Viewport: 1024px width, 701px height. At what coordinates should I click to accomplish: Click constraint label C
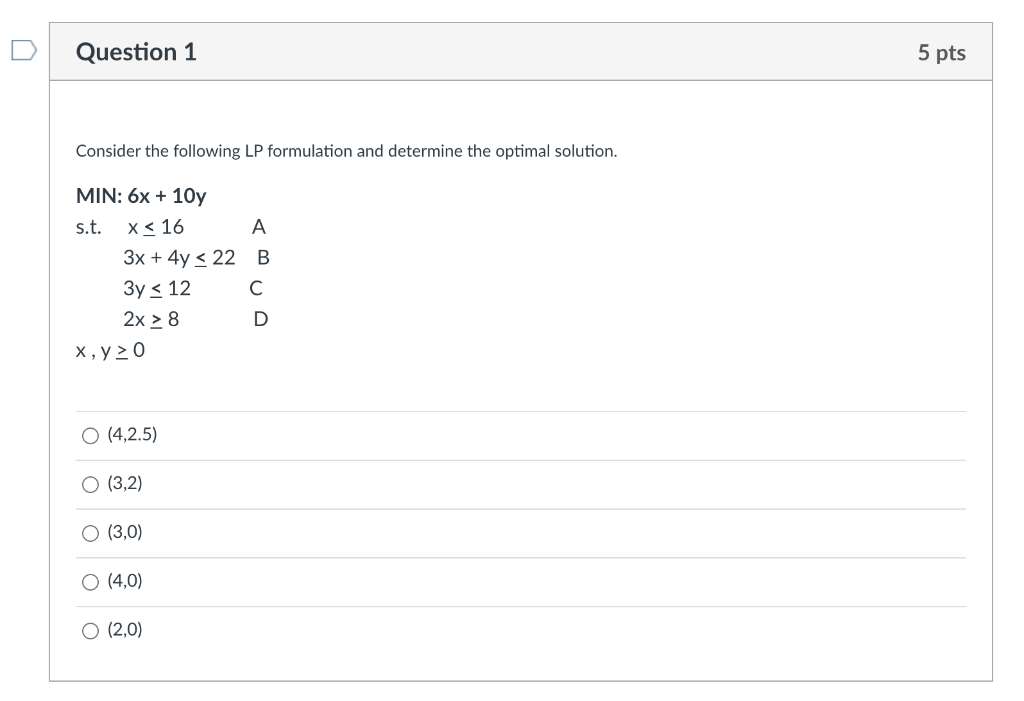(256, 288)
